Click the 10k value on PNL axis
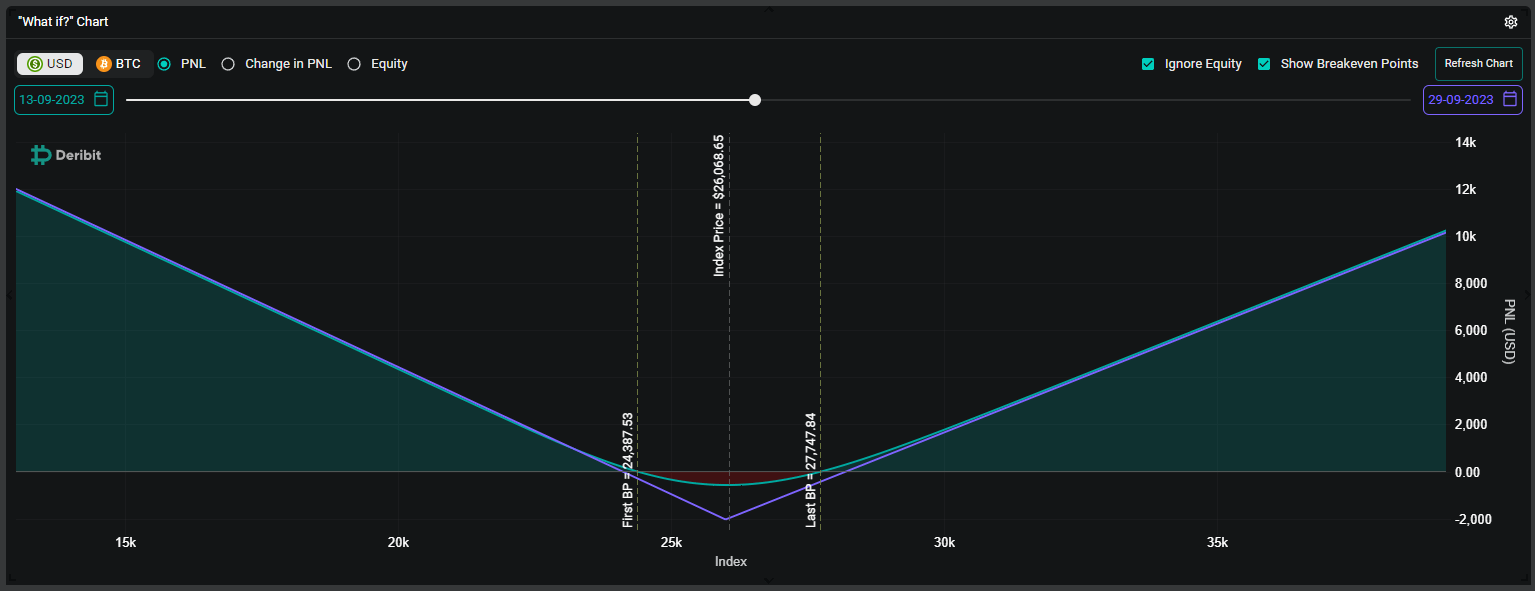Image resolution: width=1535 pixels, height=591 pixels. tap(1465, 237)
